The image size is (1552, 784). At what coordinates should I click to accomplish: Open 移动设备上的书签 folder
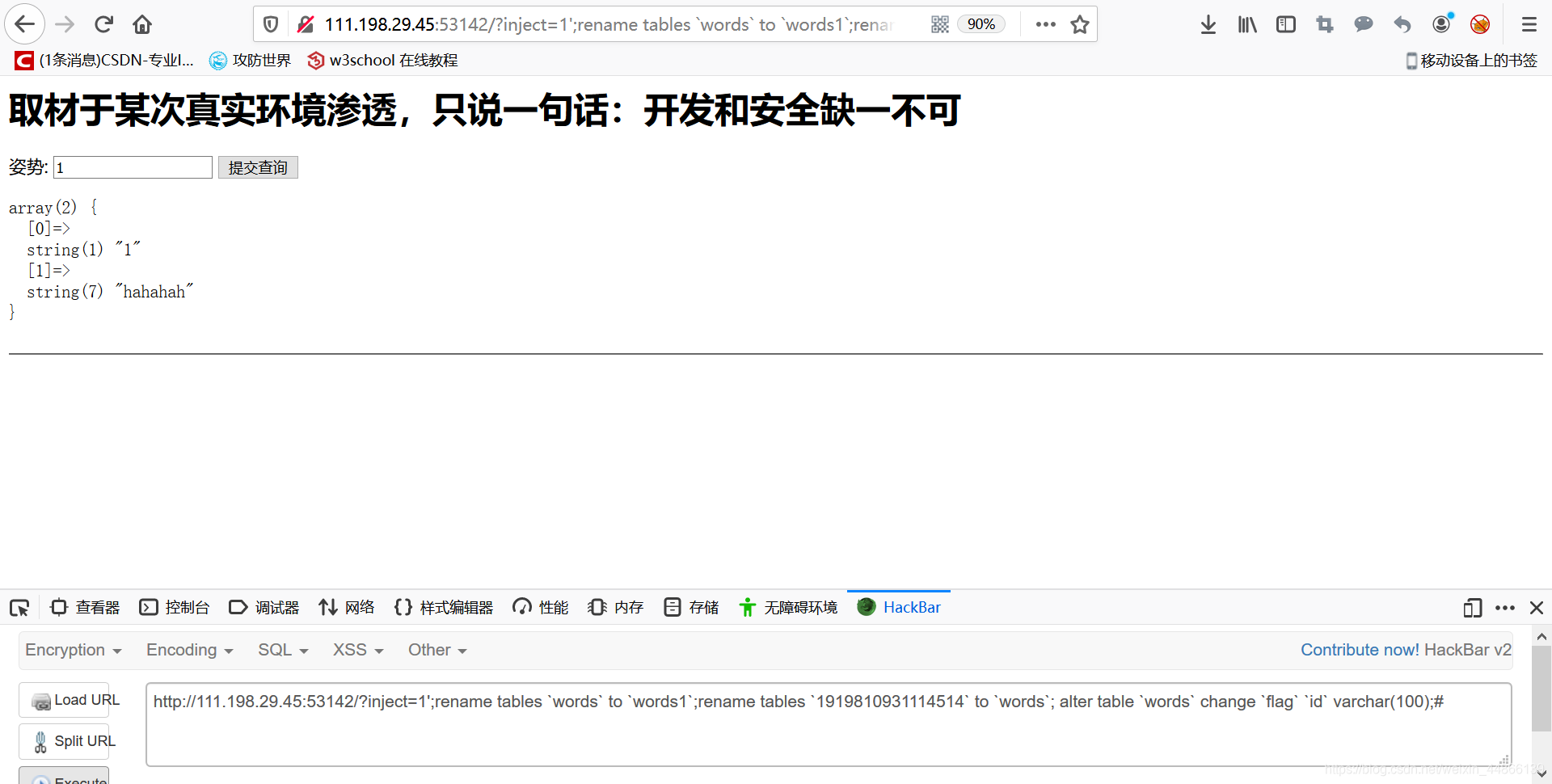pos(1471,60)
